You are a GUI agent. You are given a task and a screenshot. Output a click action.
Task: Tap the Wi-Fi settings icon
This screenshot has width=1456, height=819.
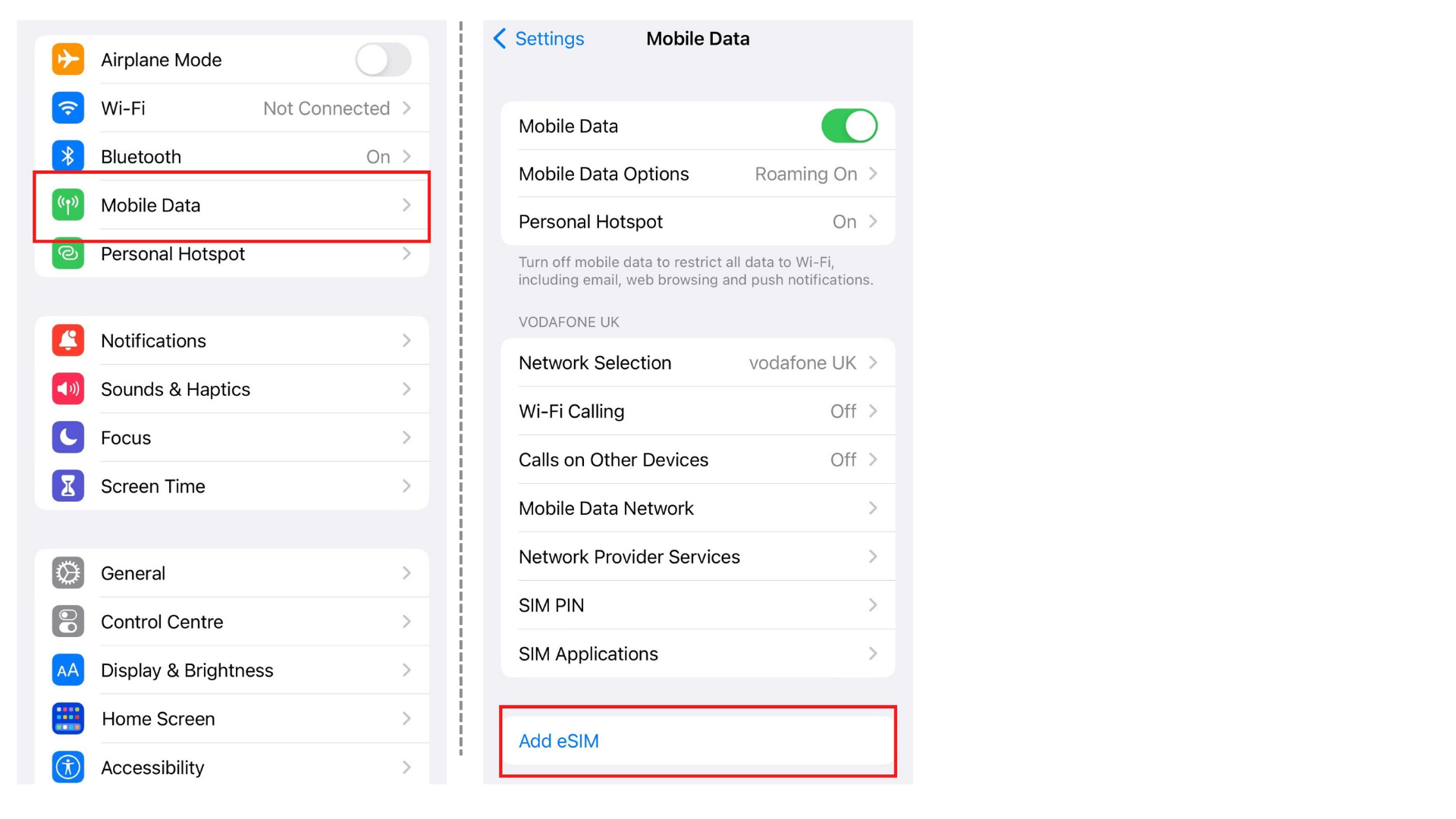point(69,108)
